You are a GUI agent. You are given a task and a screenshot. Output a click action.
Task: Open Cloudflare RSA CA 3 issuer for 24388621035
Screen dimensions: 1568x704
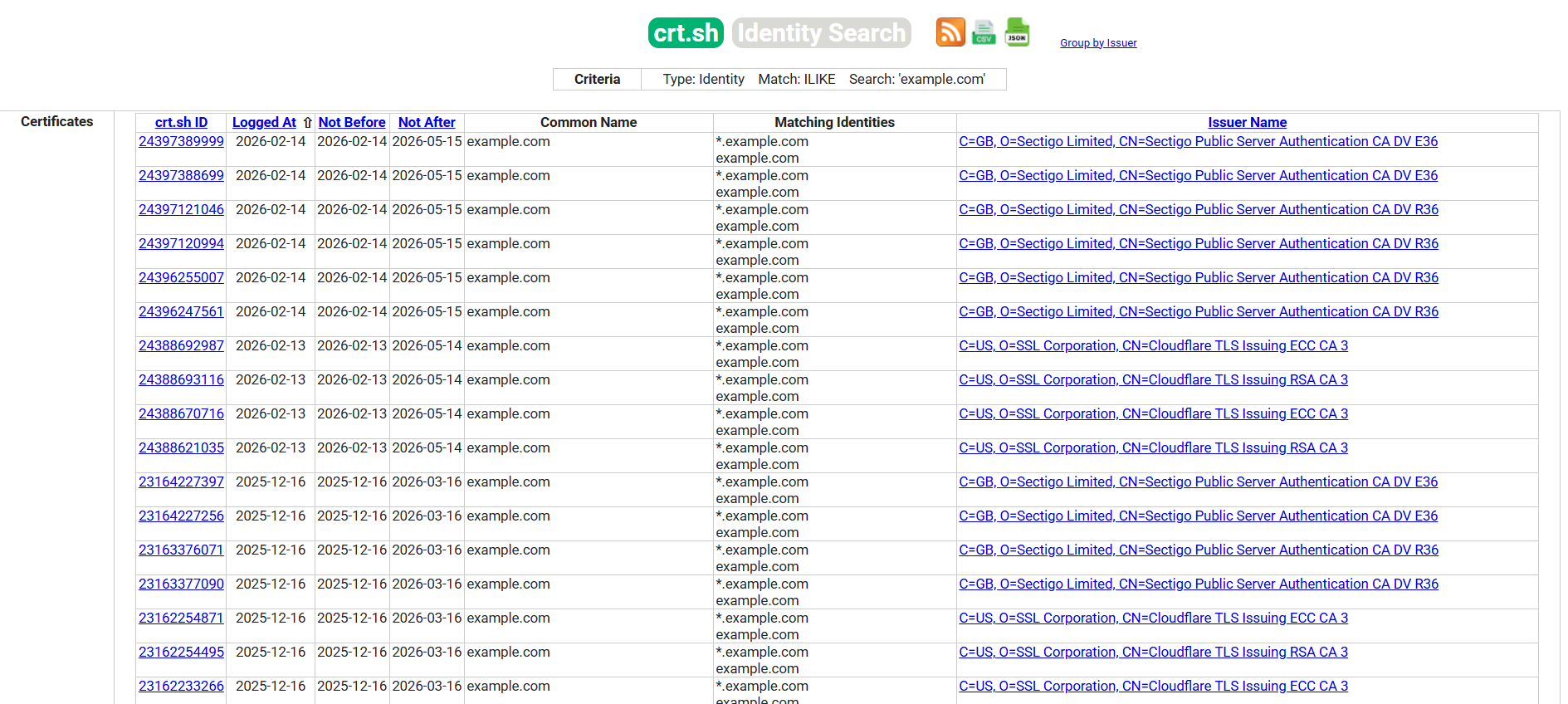point(1153,447)
